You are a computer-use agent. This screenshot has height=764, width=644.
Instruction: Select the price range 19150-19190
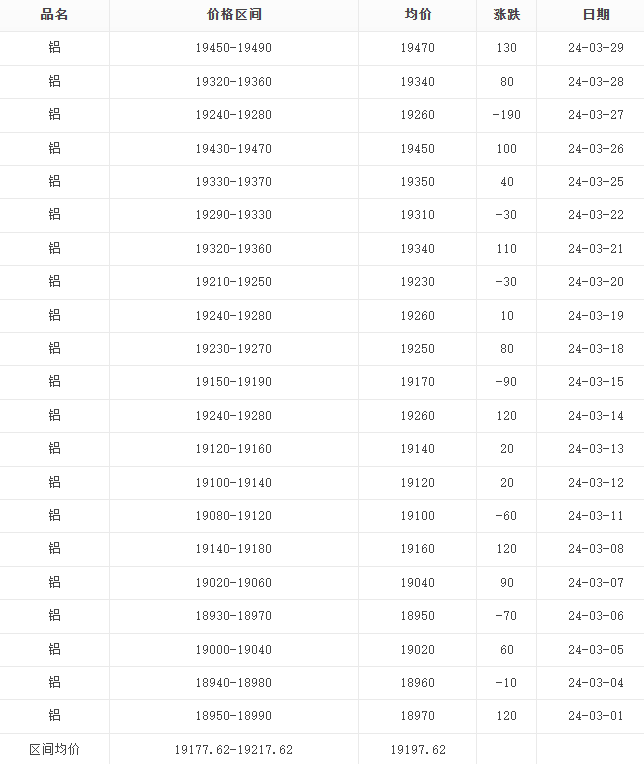pos(234,382)
